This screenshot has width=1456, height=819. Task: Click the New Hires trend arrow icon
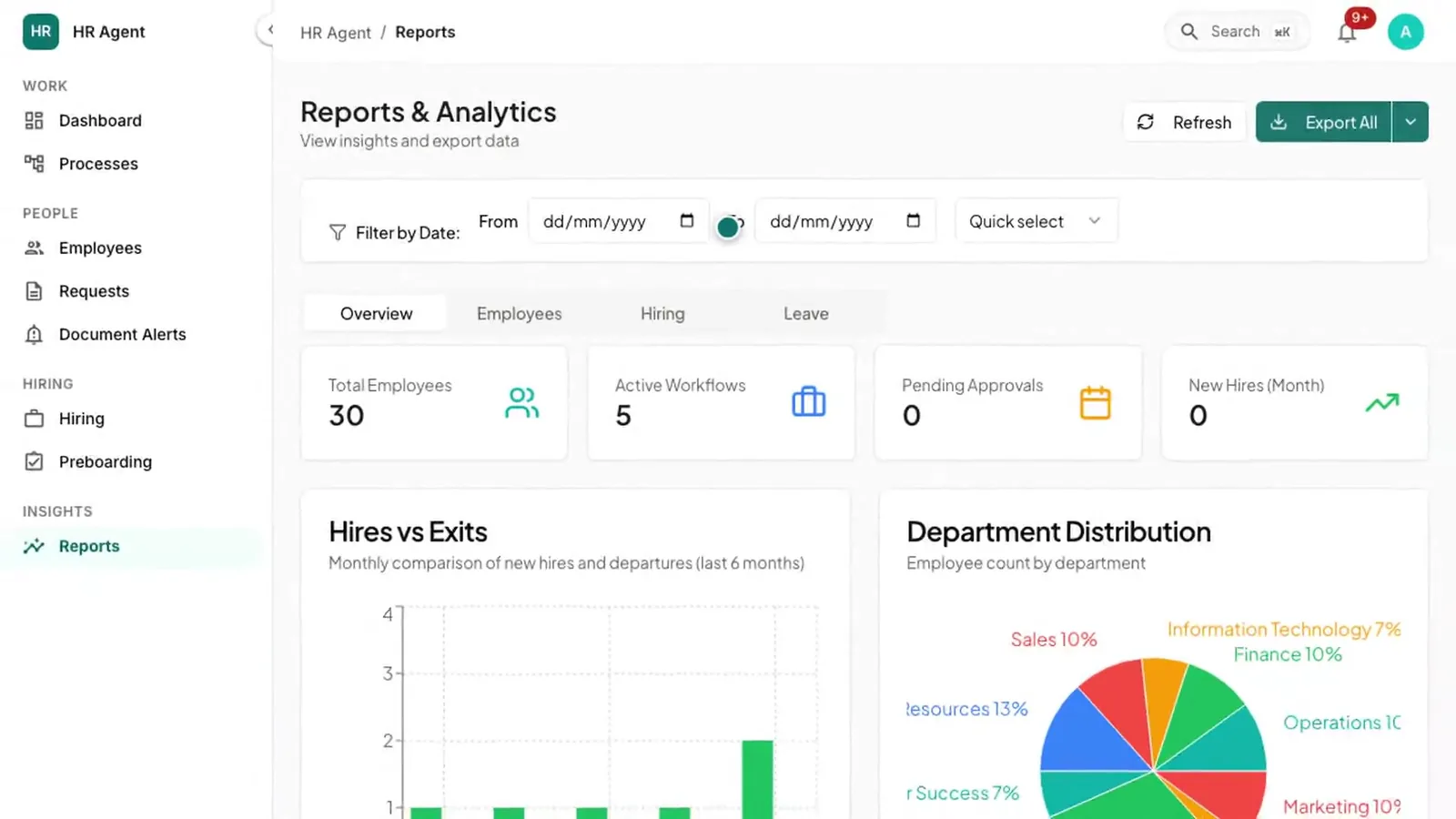[x=1382, y=402]
